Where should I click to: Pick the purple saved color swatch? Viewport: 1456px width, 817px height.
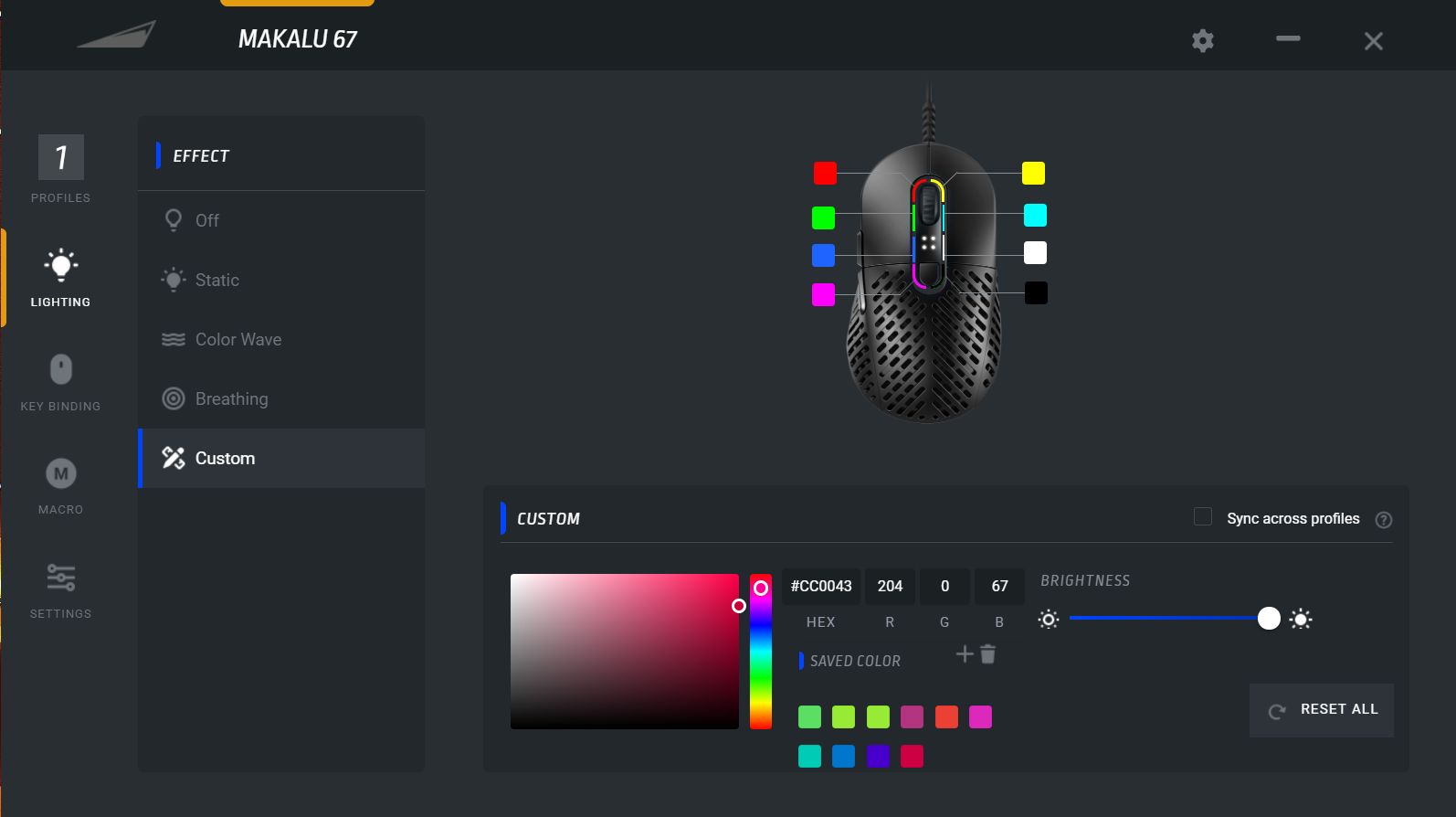[878, 756]
